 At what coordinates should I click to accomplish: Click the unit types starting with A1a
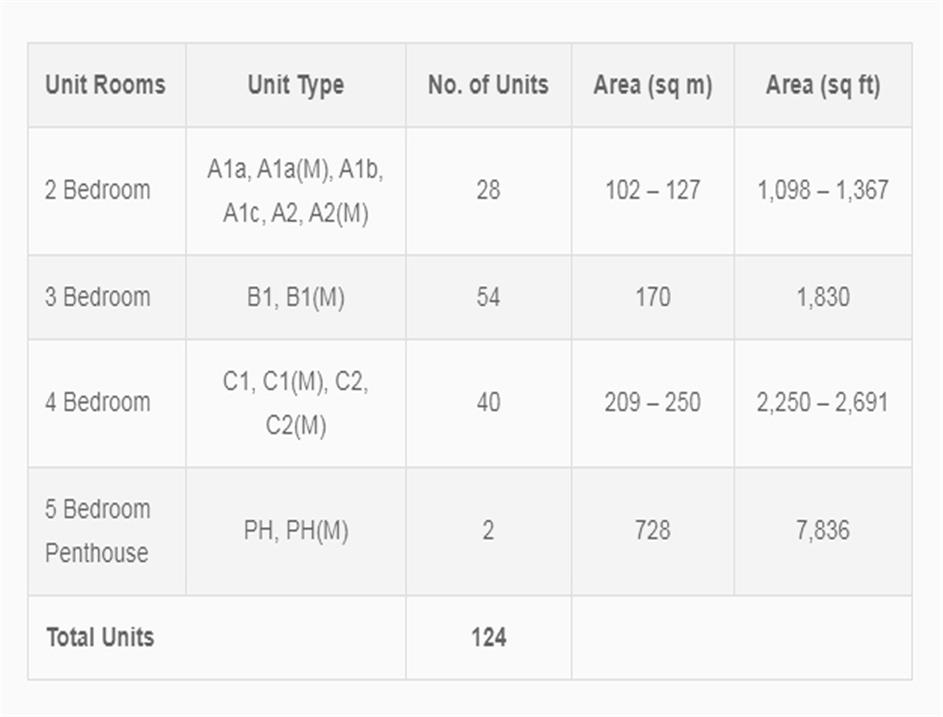[295, 191]
